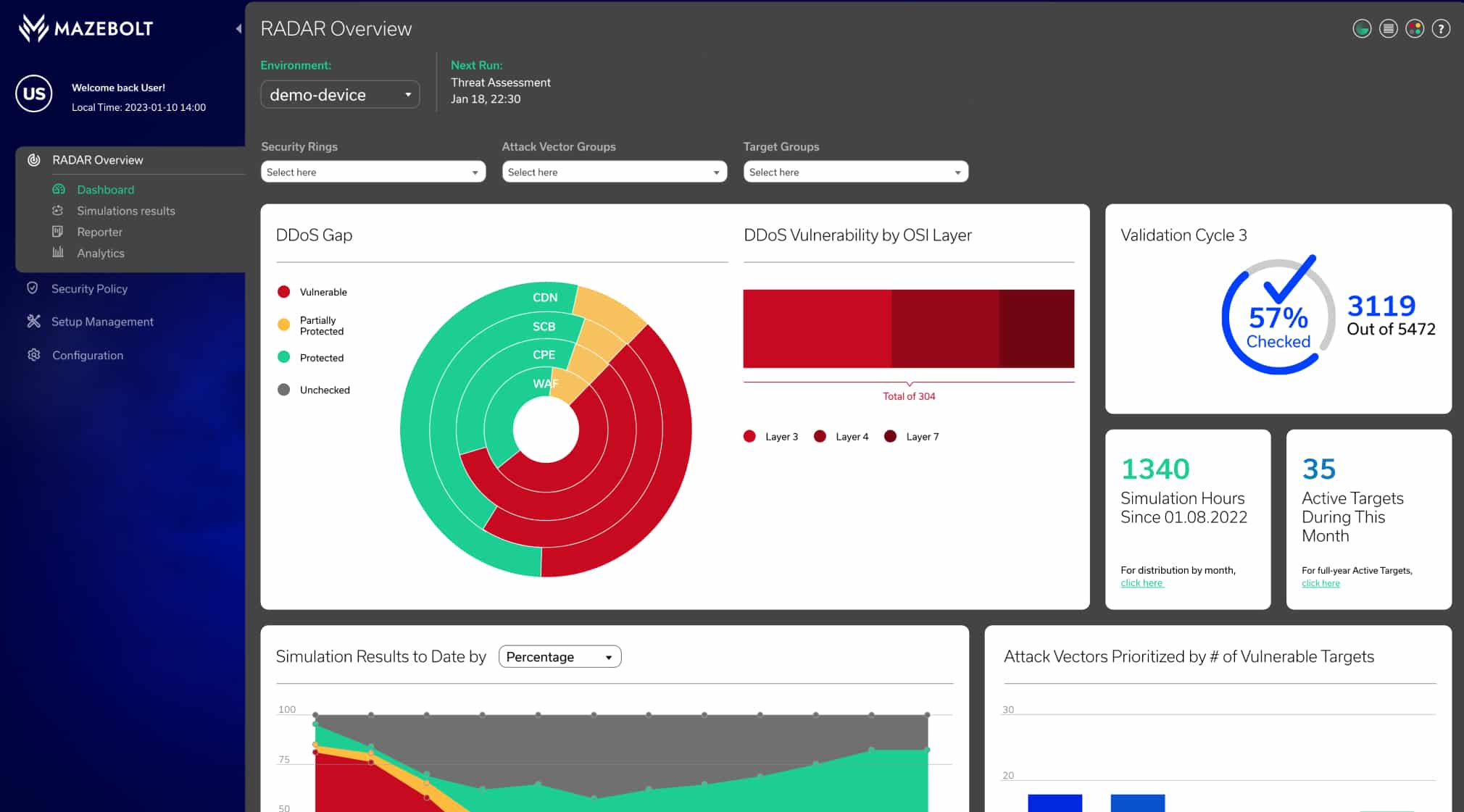
Task: Click the 57% Checked label
Action: coord(1278,327)
